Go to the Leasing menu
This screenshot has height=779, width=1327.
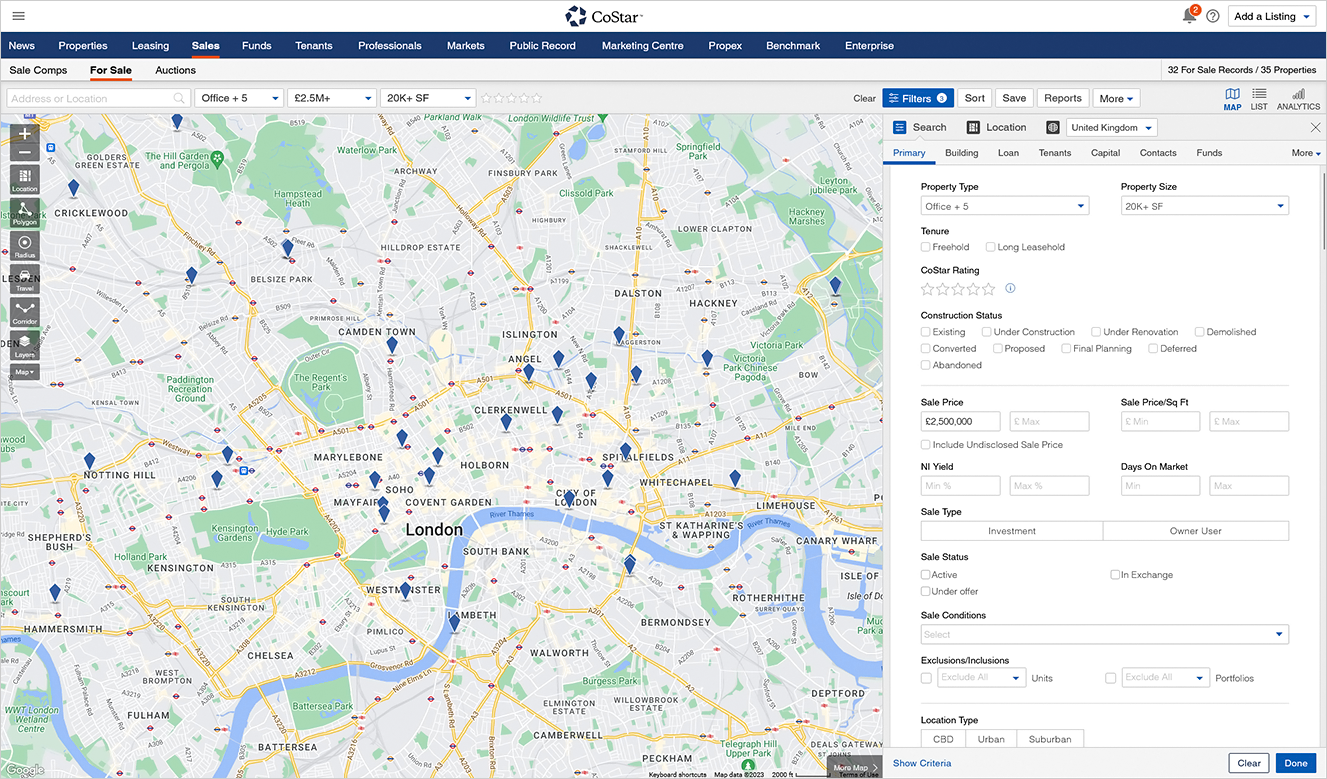click(x=150, y=45)
